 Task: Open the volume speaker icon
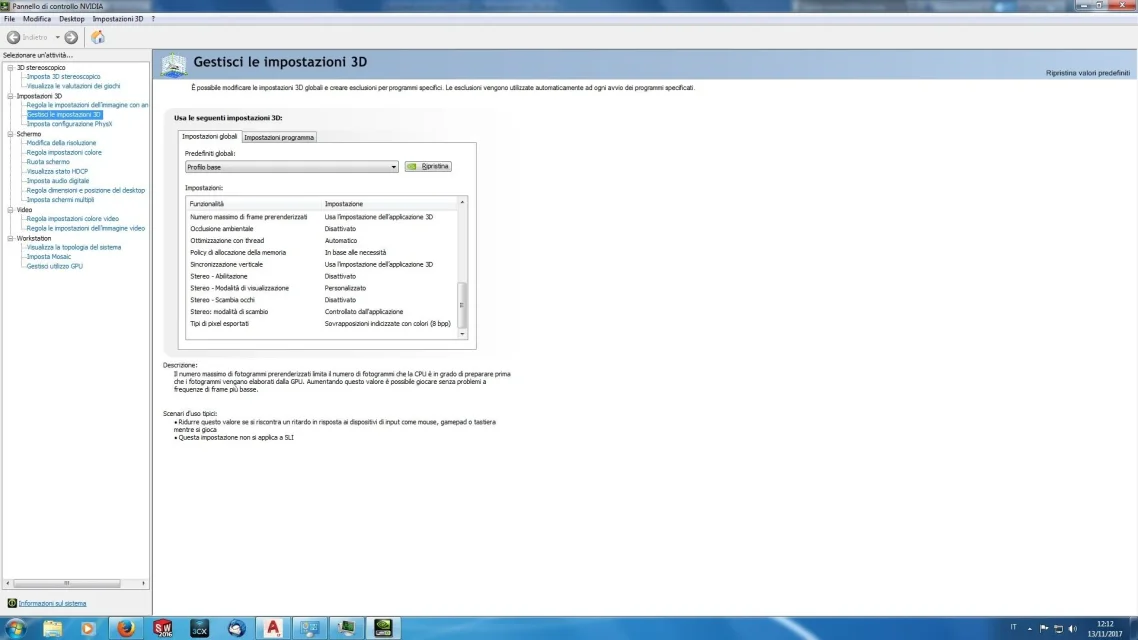click(1073, 628)
